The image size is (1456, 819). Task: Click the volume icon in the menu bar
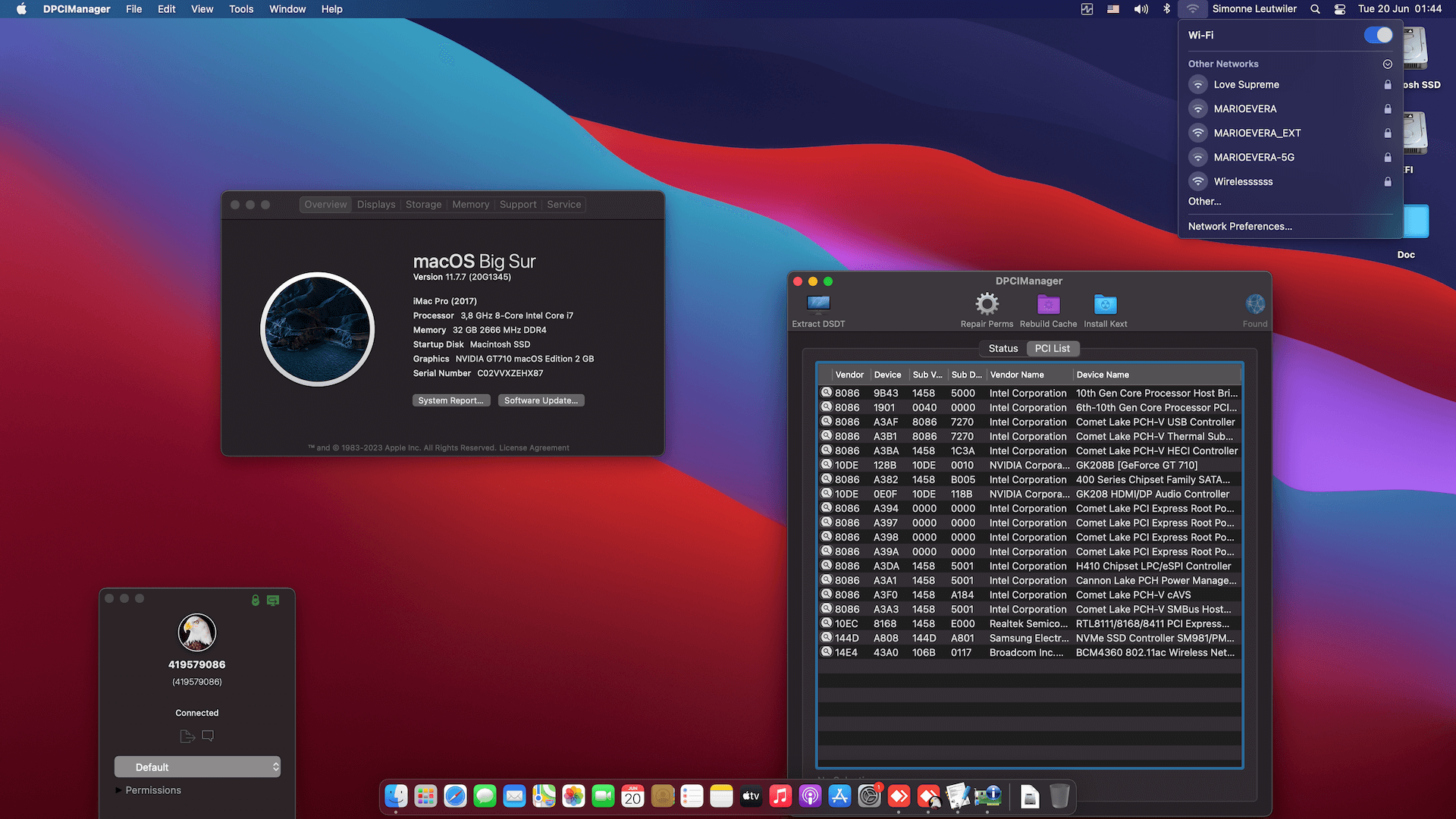(1141, 9)
